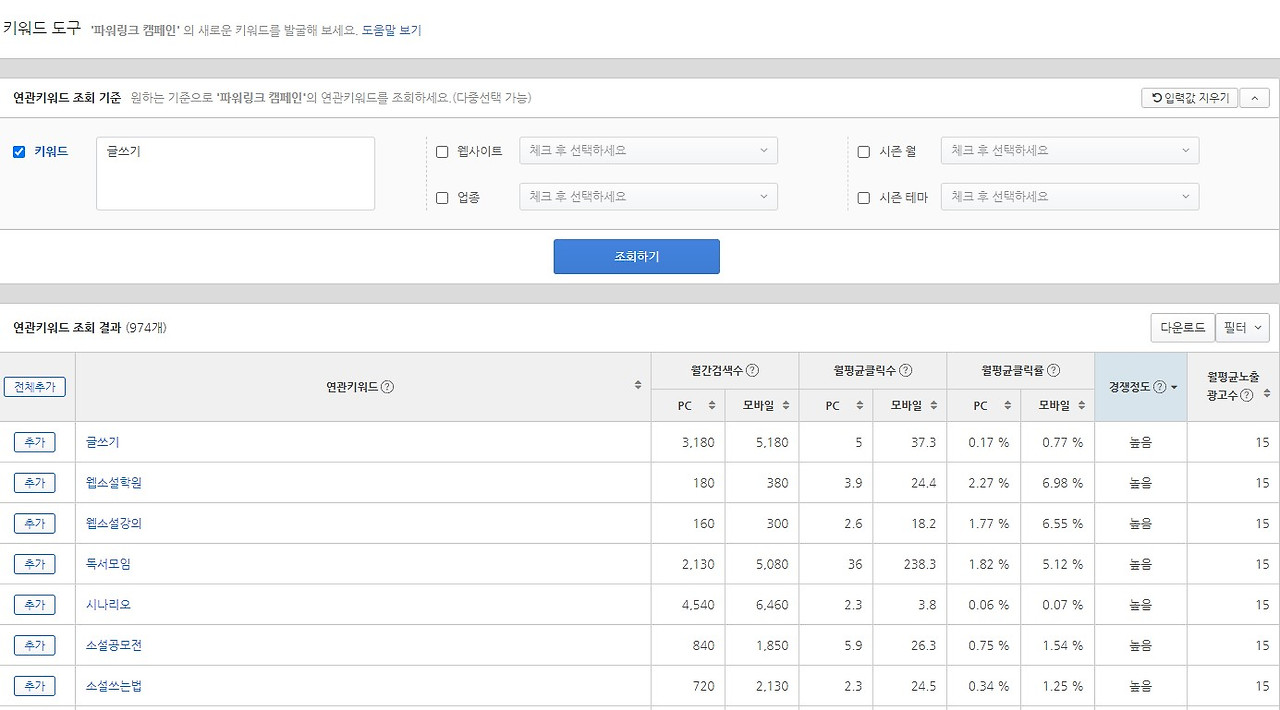Open help for the 연관키워드 column
This screenshot has width=1280, height=710.
[387, 387]
